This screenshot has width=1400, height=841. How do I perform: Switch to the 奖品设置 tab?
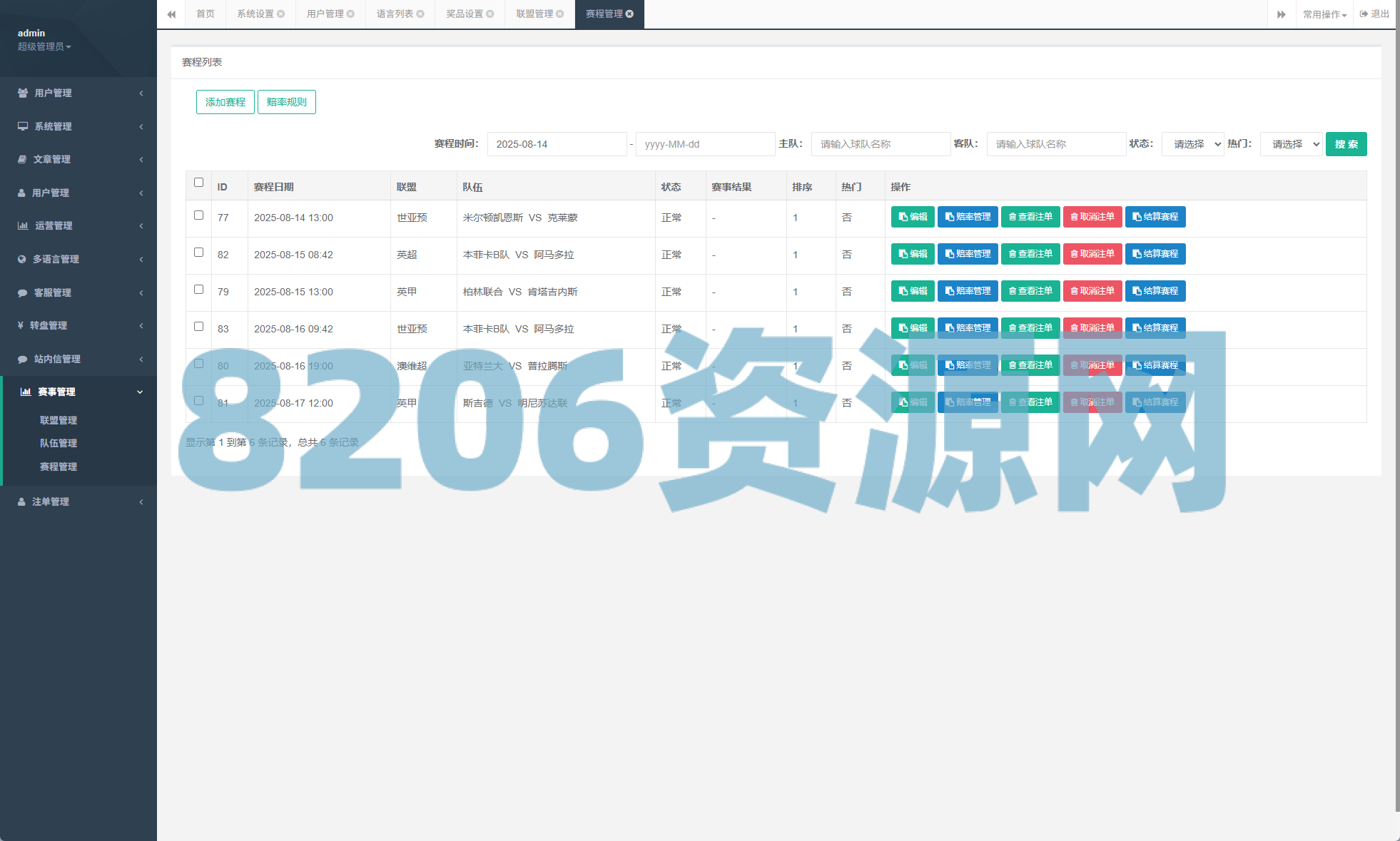(x=465, y=14)
